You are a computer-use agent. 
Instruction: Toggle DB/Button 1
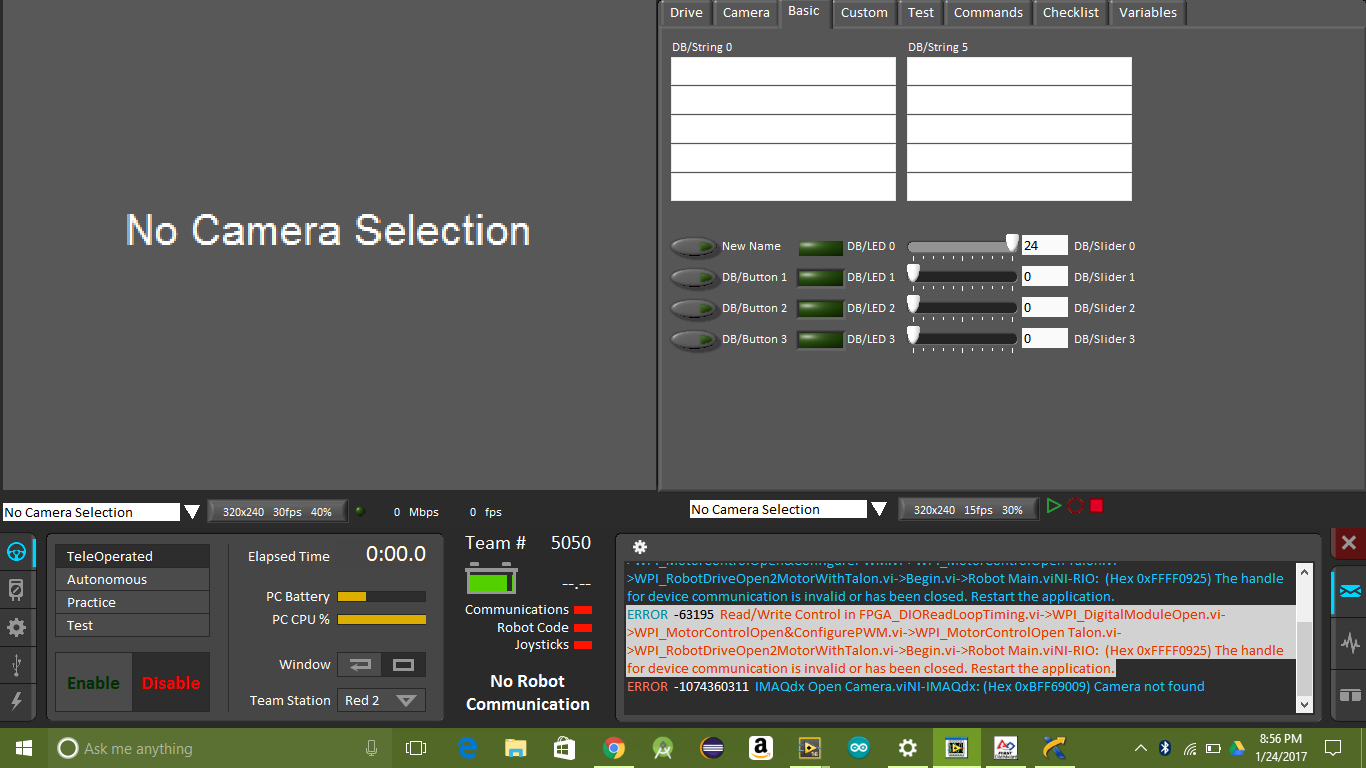[x=694, y=277]
